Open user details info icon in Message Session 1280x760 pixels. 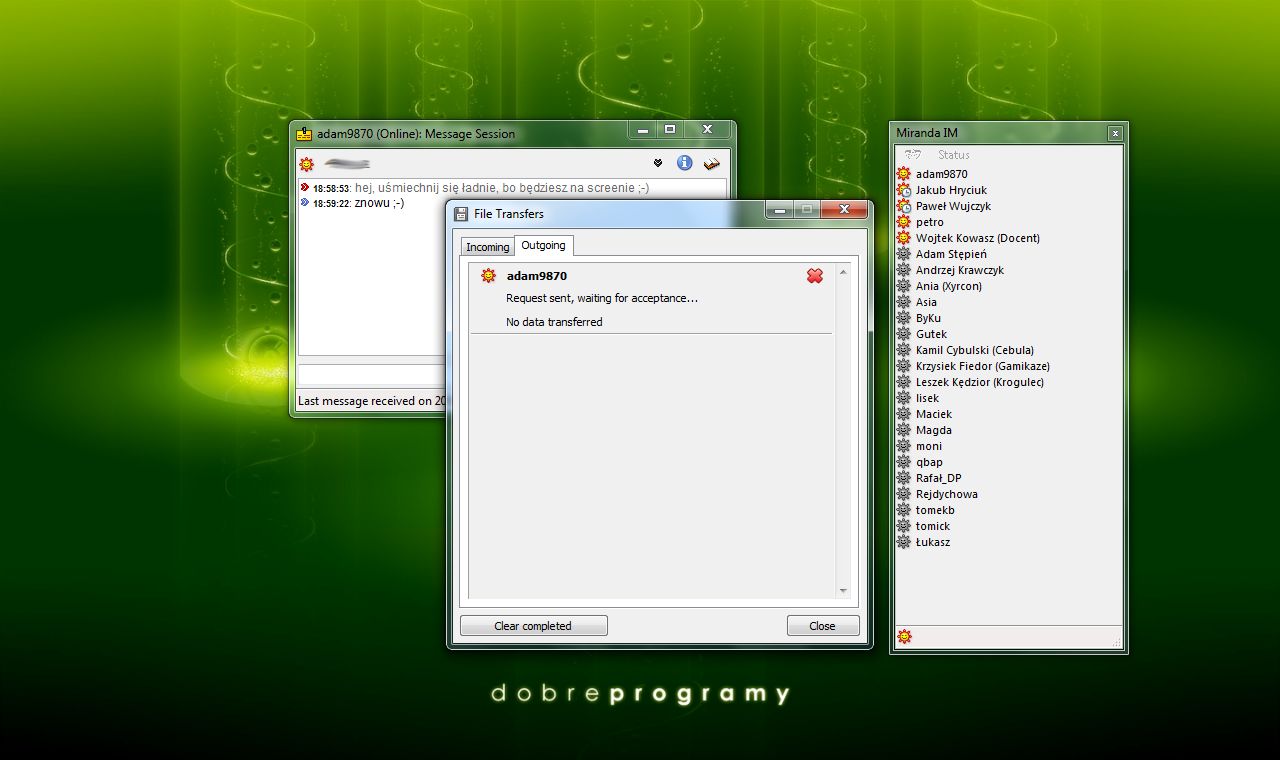[x=685, y=163]
